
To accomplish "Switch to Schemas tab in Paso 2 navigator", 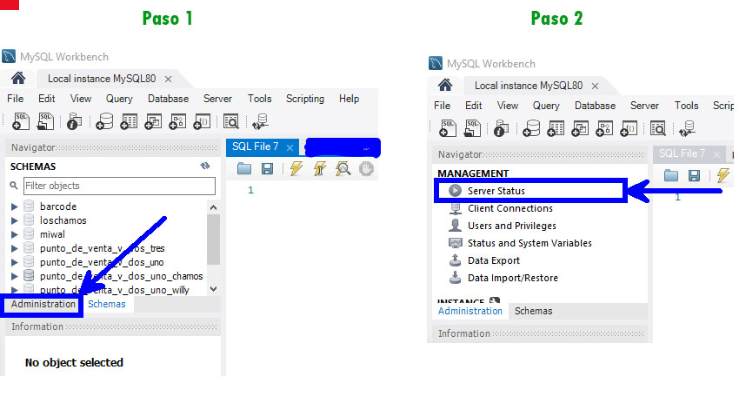I will tap(533, 311).
